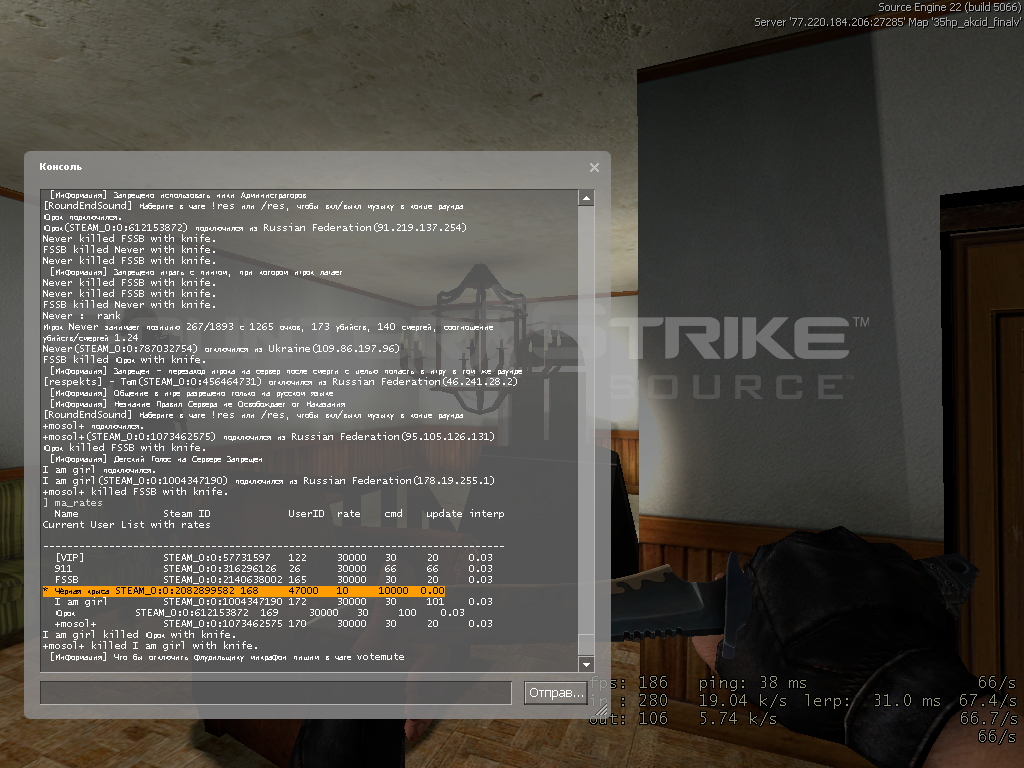Click Steam ID STEAM_0:0:612153872 in rates table
The width and height of the screenshot is (1024, 768).
click(192, 613)
